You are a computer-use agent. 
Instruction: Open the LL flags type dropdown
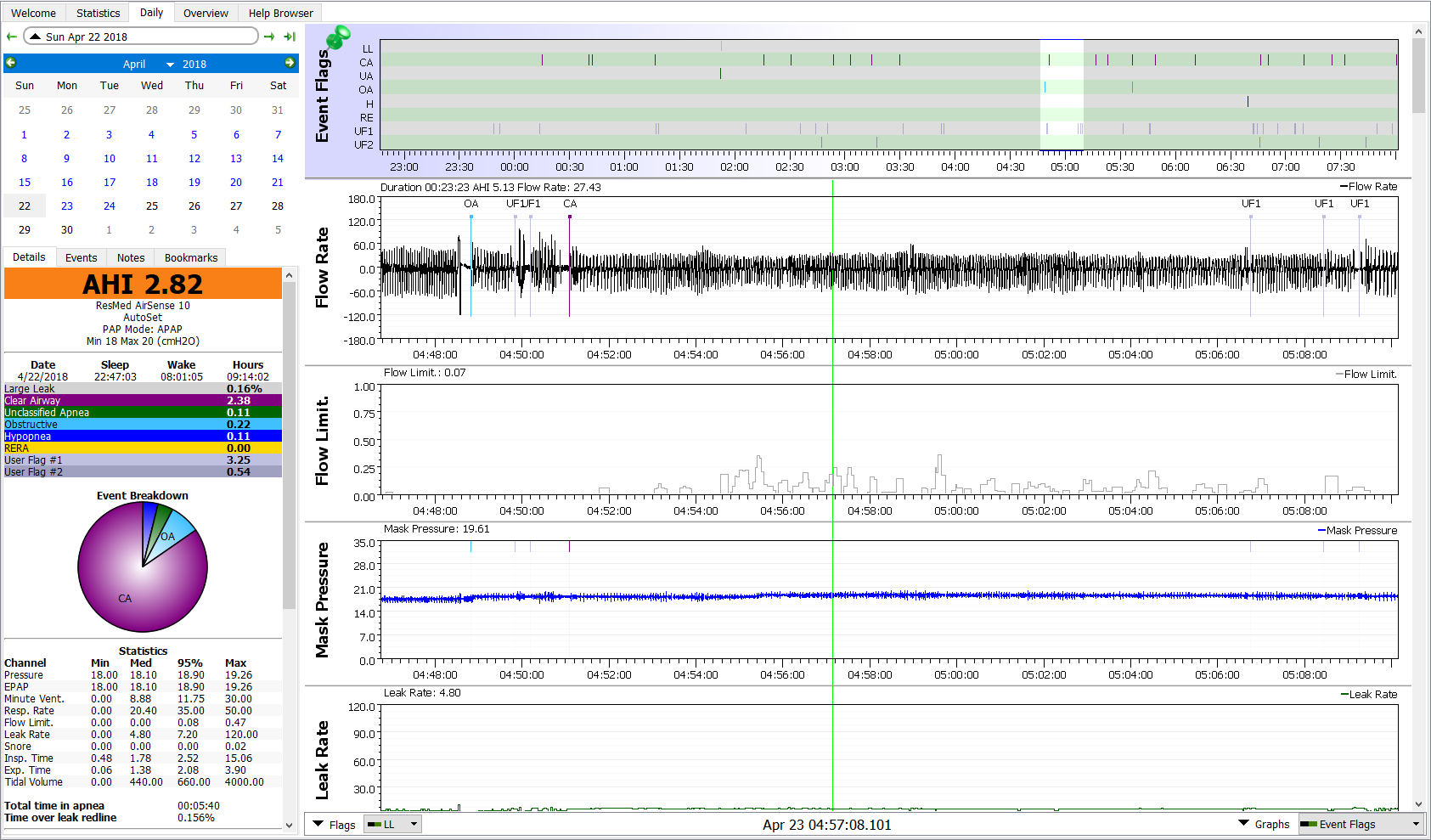tap(392, 824)
